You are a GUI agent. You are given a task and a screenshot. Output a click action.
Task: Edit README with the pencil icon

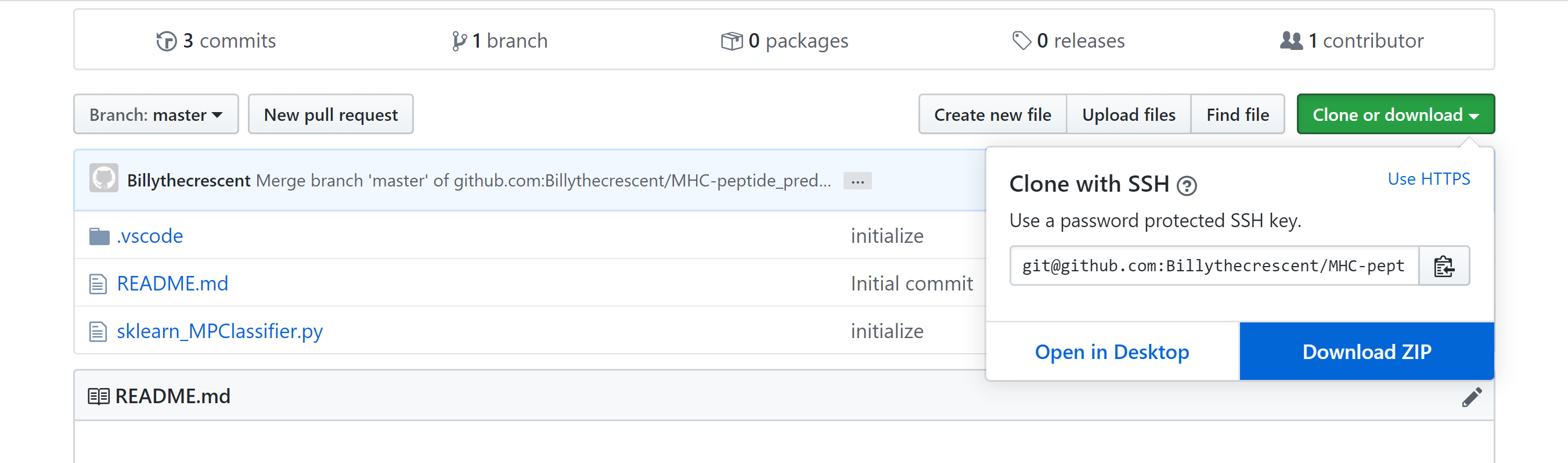[1472, 397]
